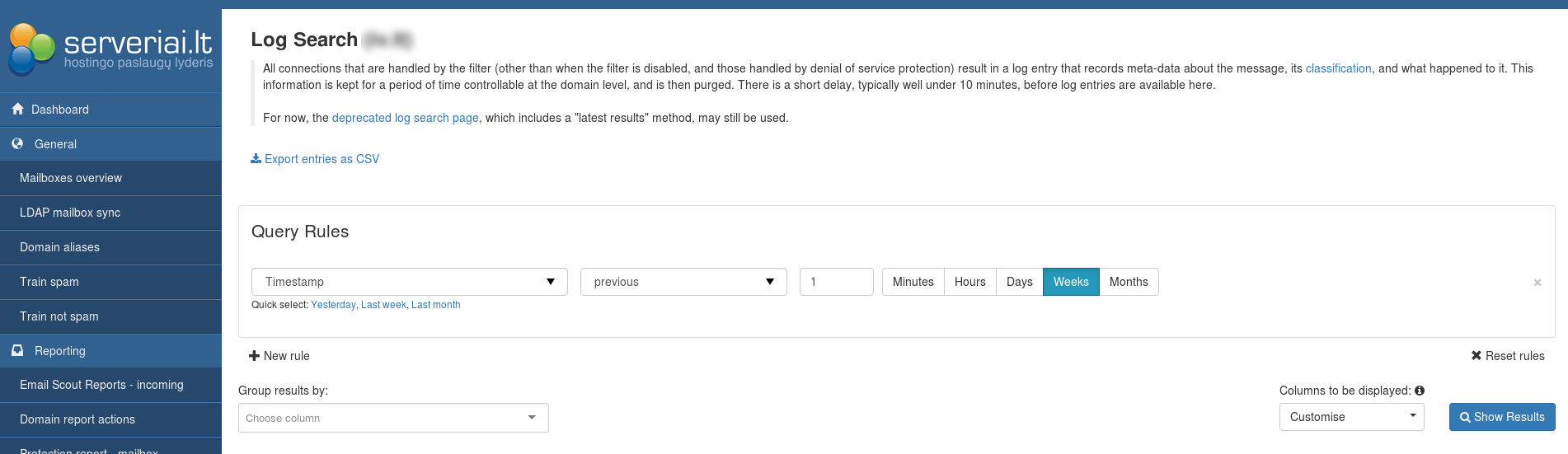1568x454 pixels.
Task: Go to Train spam in the sidebar
Action: point(49,282)
